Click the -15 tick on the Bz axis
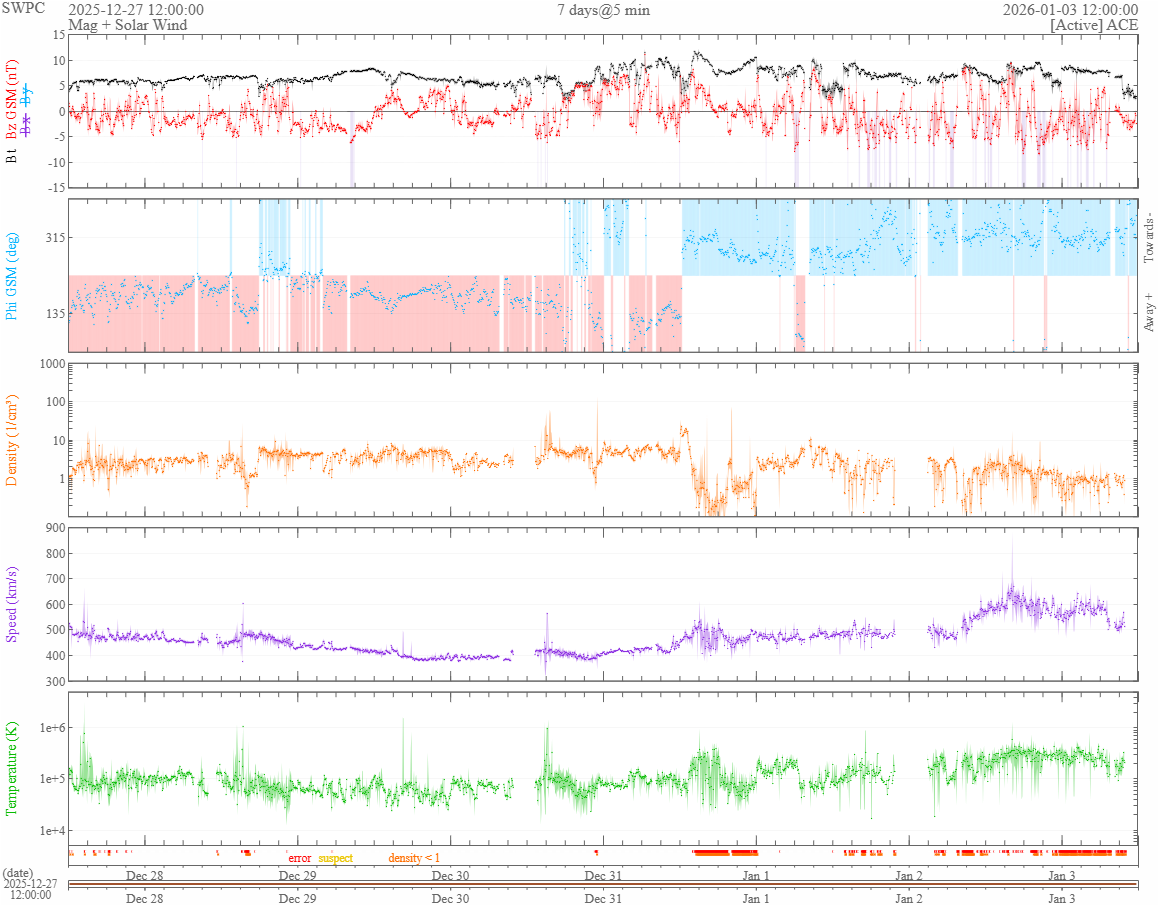Image resolution: width=1158 pixels, height=905 pixels. coord(57,188)
